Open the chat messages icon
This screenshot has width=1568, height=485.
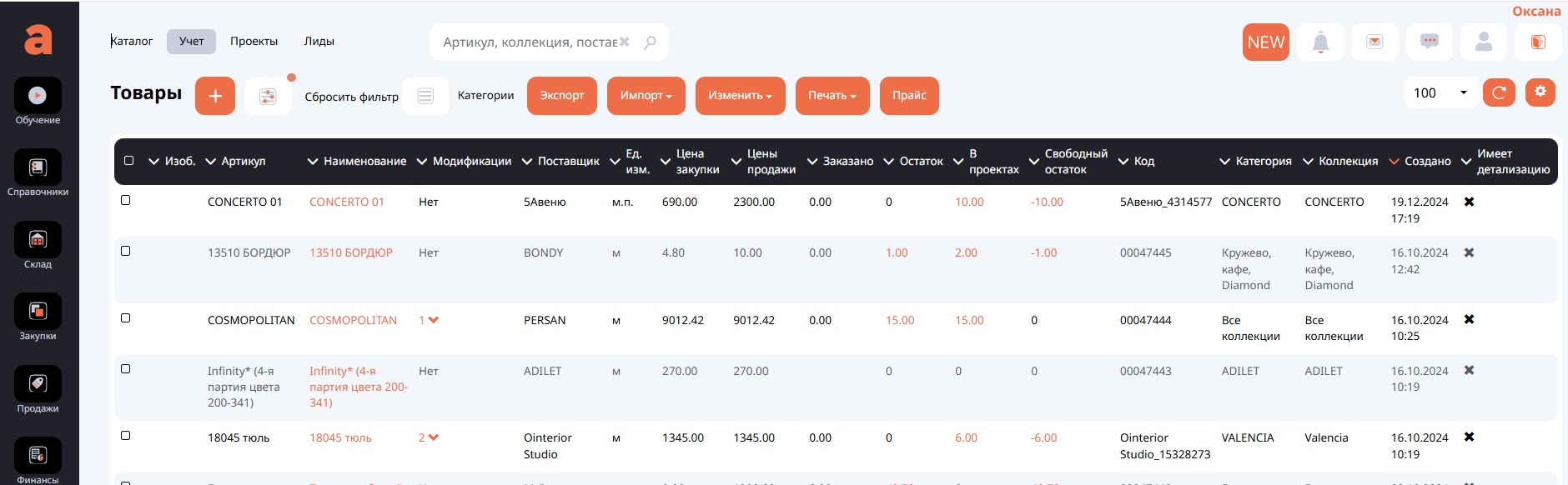[x=1429, y=42]
